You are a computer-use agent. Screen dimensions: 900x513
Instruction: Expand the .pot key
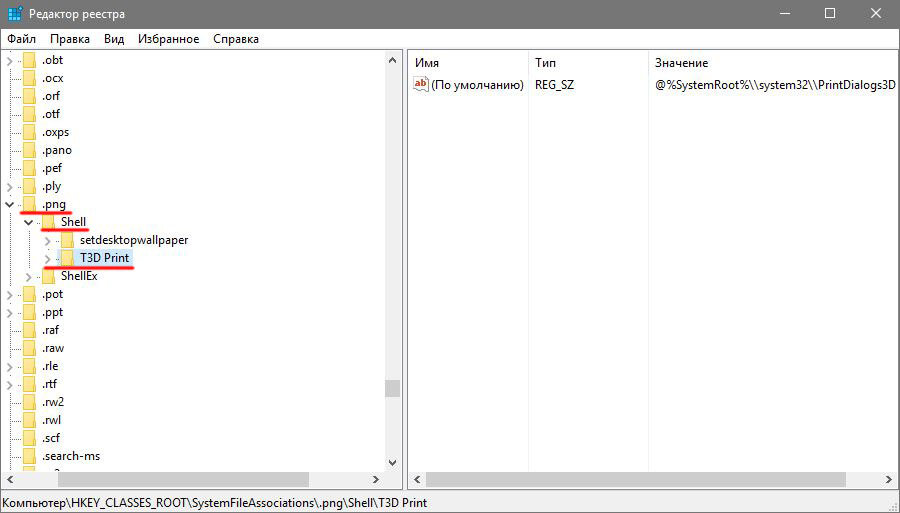tap(10, 295)
